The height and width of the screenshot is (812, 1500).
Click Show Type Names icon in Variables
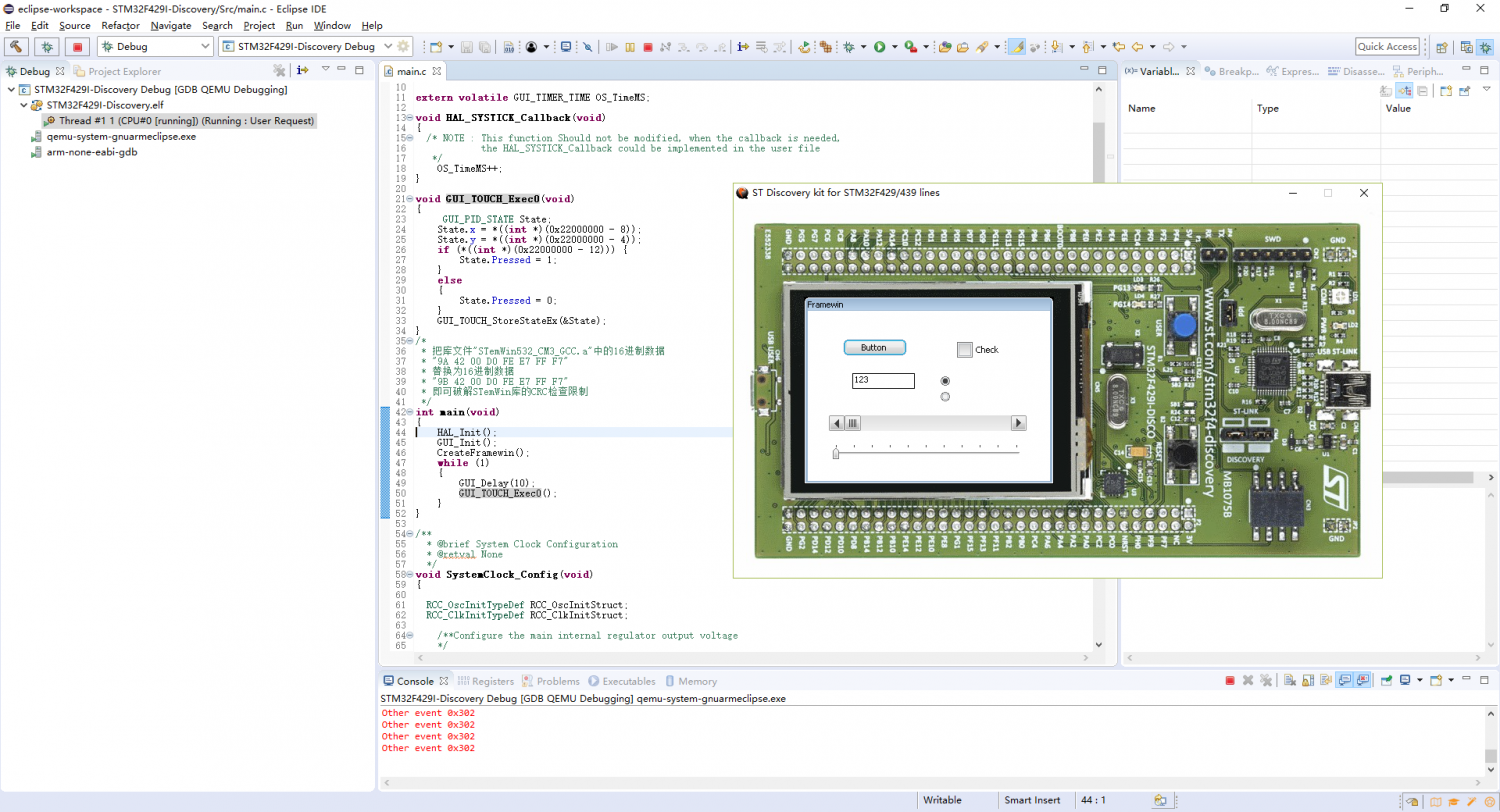tap(1386, 90)
